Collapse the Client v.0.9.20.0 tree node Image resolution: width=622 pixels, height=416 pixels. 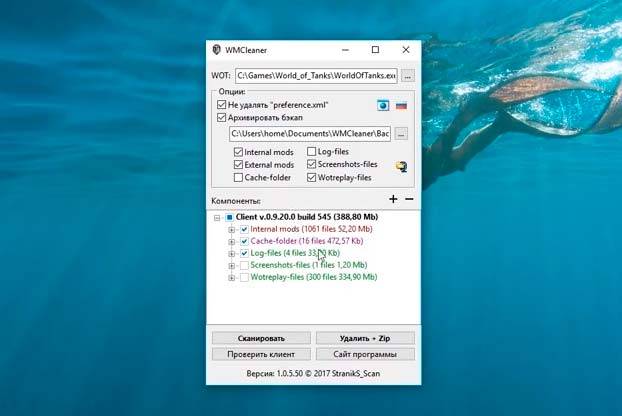pos(217,217)
